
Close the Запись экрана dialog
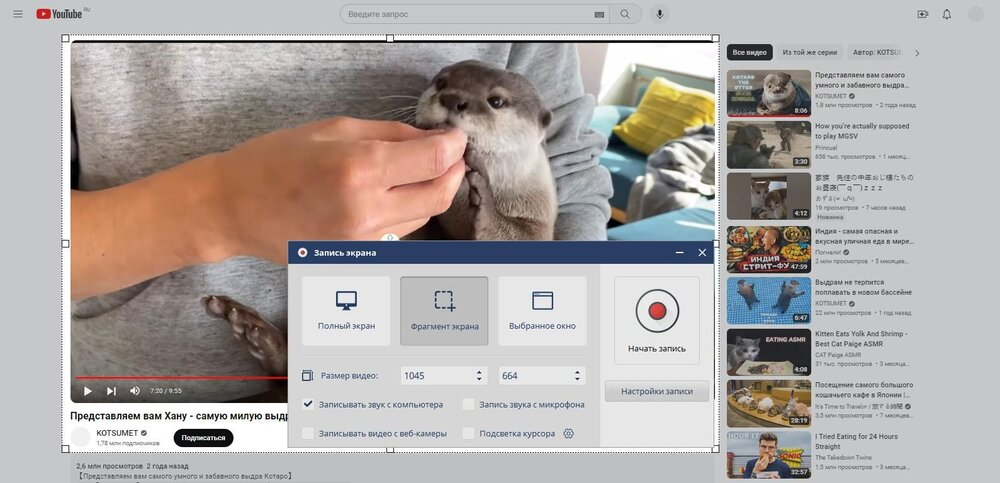click(702, 253)
